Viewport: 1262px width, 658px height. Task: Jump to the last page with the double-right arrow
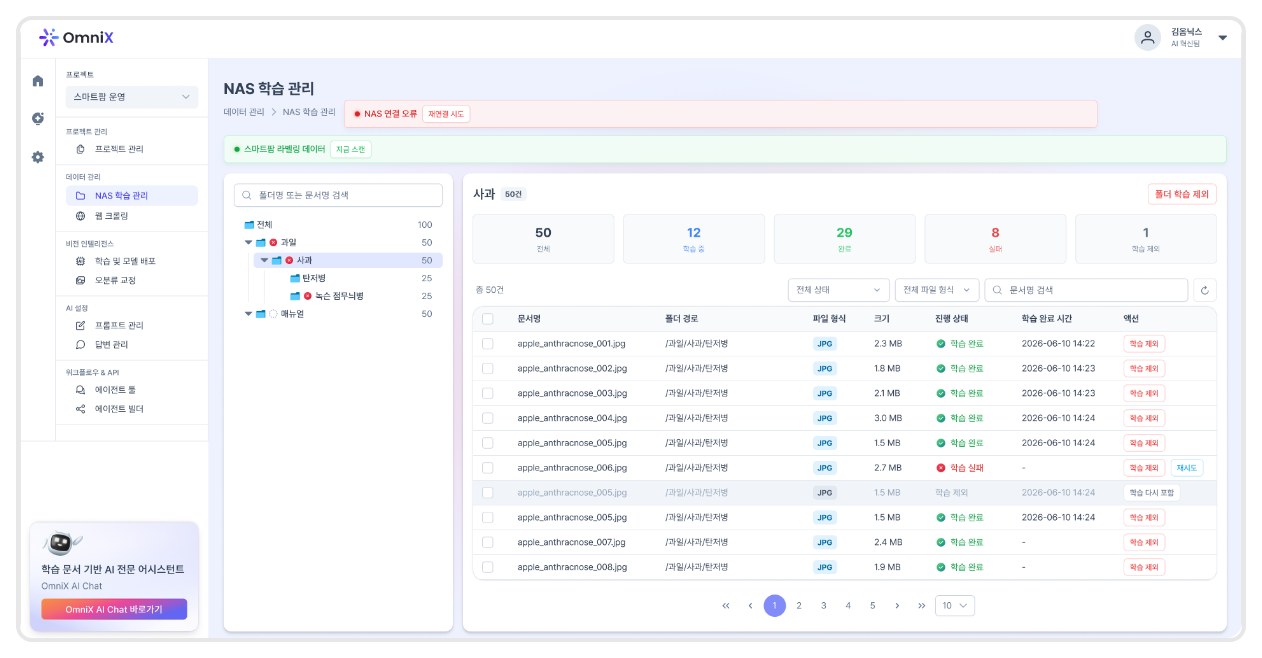click(921, 606)
